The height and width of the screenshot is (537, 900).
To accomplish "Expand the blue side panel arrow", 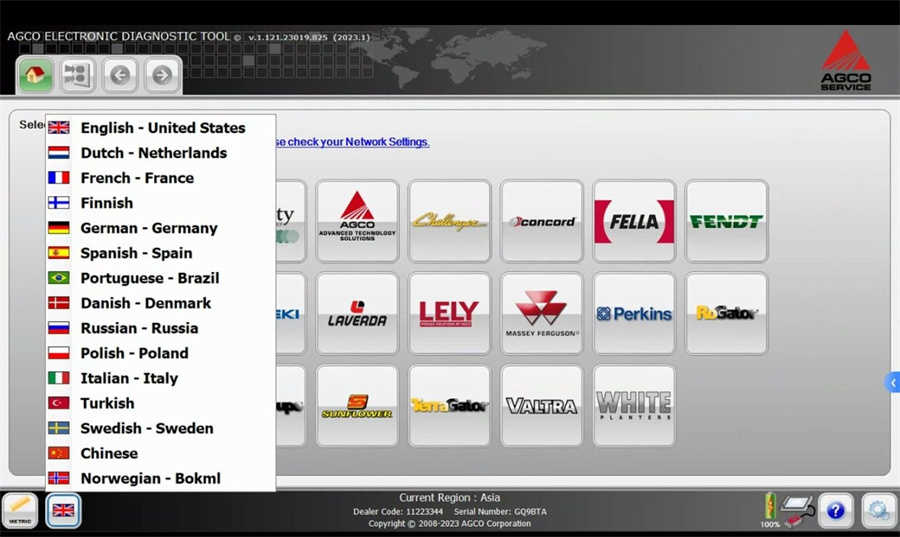I will [x=891, y=382].
